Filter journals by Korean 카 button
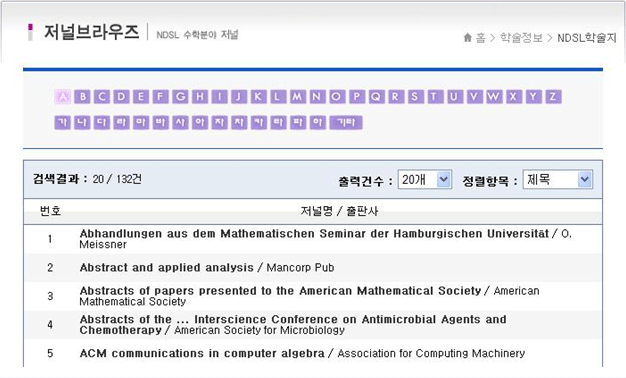This screenshot has width=626, height=378. pyautogui.click(x=259, y=123)
